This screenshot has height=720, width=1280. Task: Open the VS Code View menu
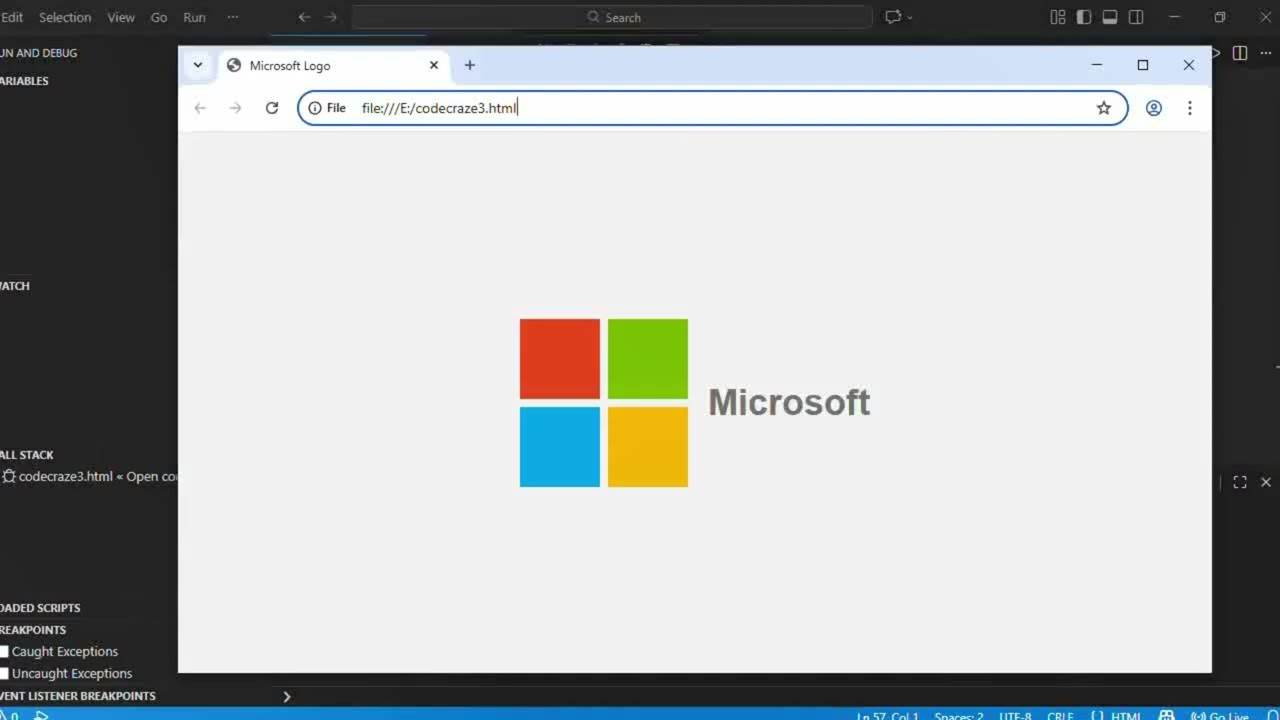click(121, 17)
